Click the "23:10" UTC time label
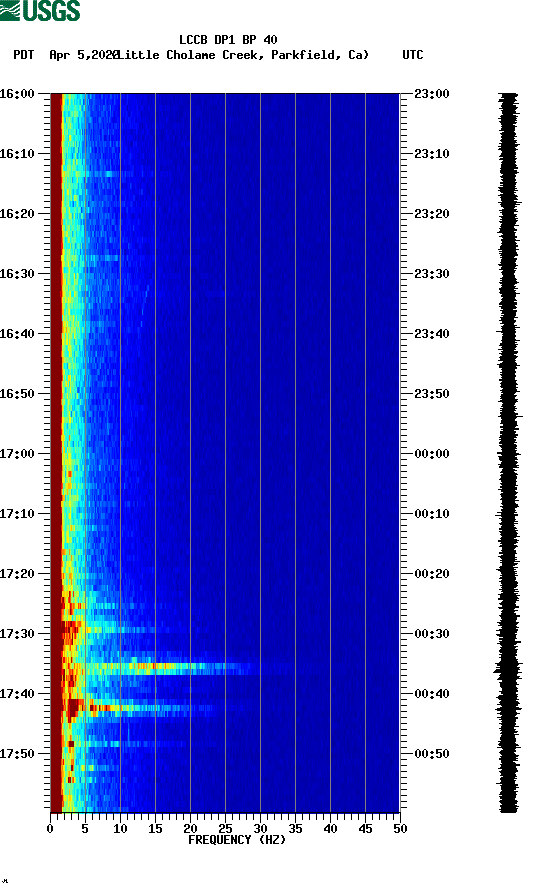Viewport: 552px width, 892px height. tap(432, 154)
